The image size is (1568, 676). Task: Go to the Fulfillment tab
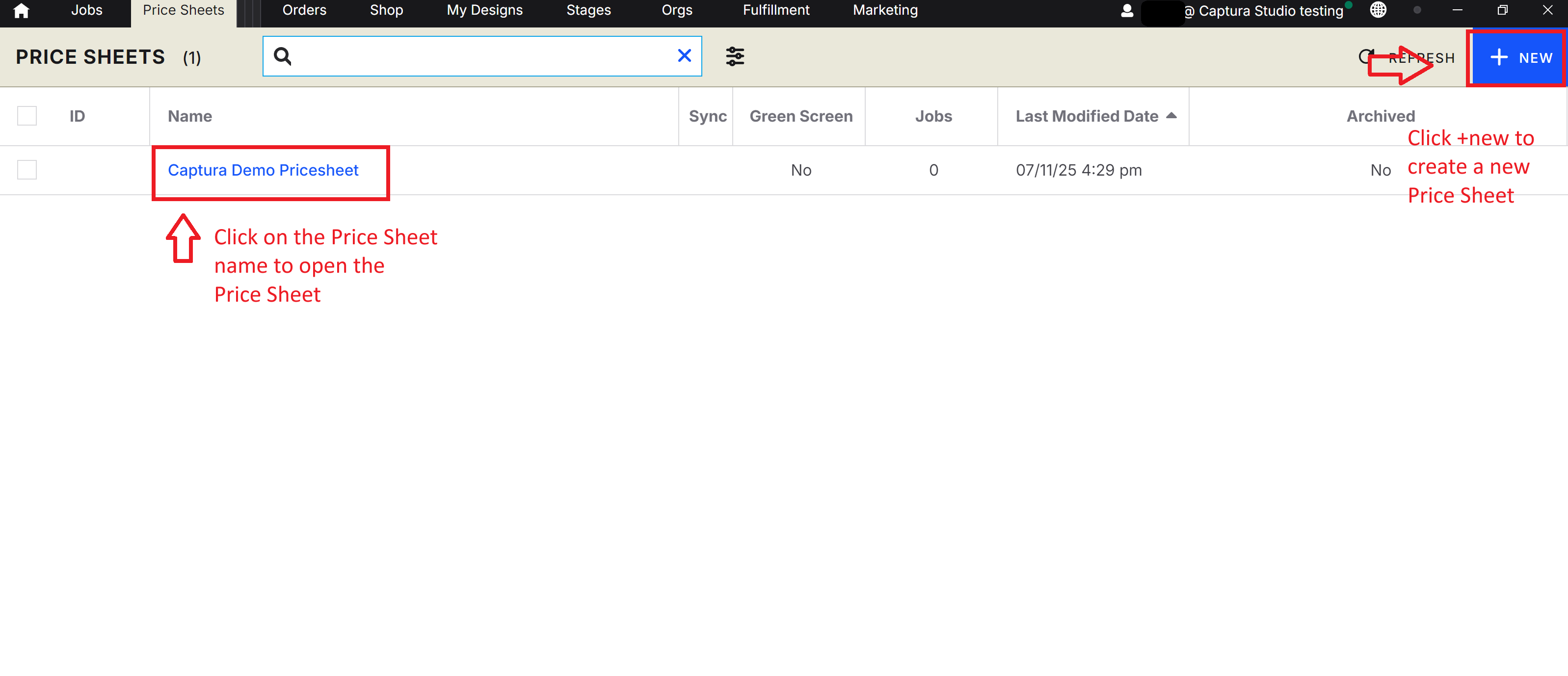point(776,10)
